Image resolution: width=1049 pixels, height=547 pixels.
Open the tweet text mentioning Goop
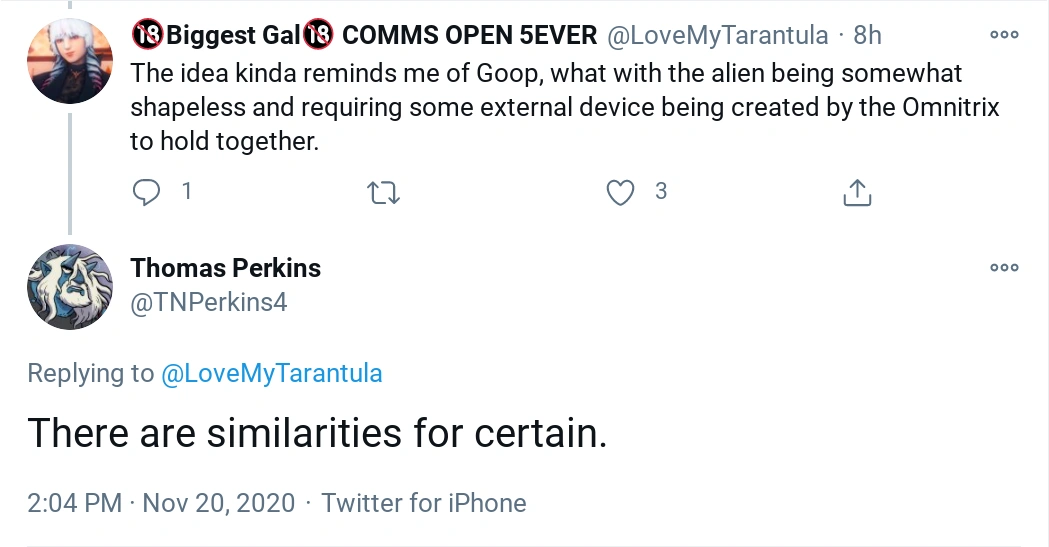click(x=560, y=107)
